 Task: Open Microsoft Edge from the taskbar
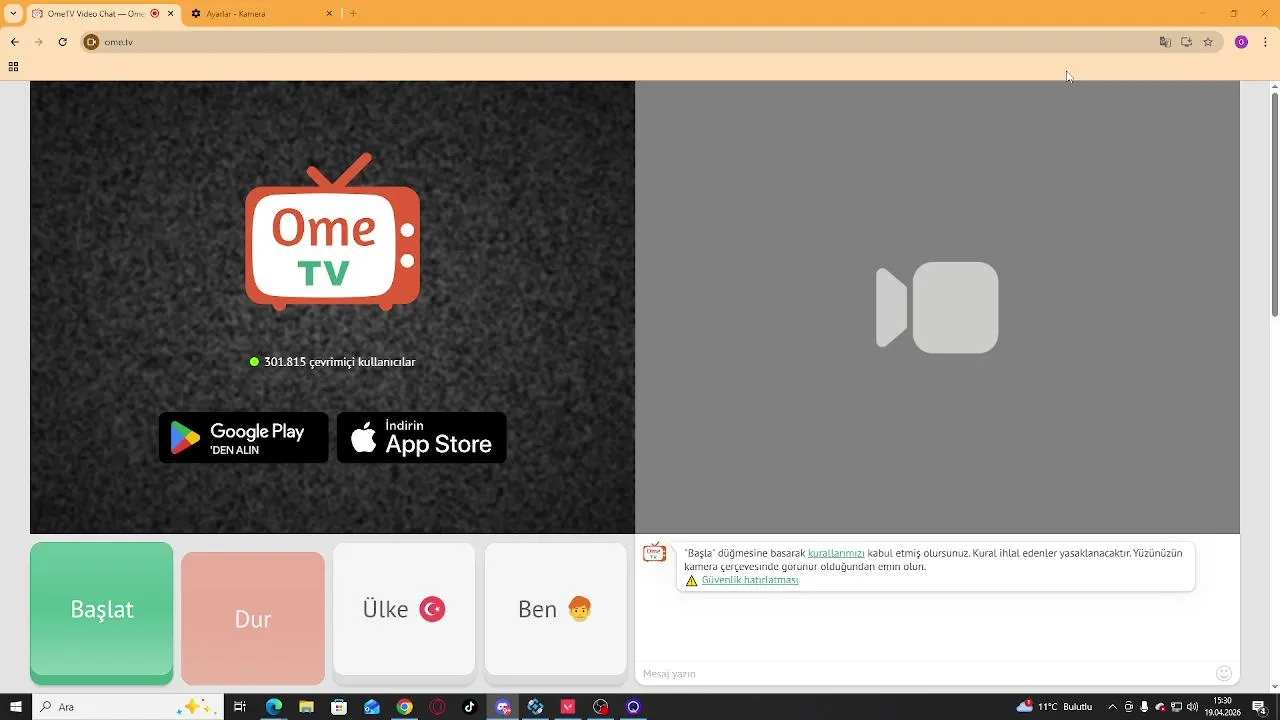[274, 707]
